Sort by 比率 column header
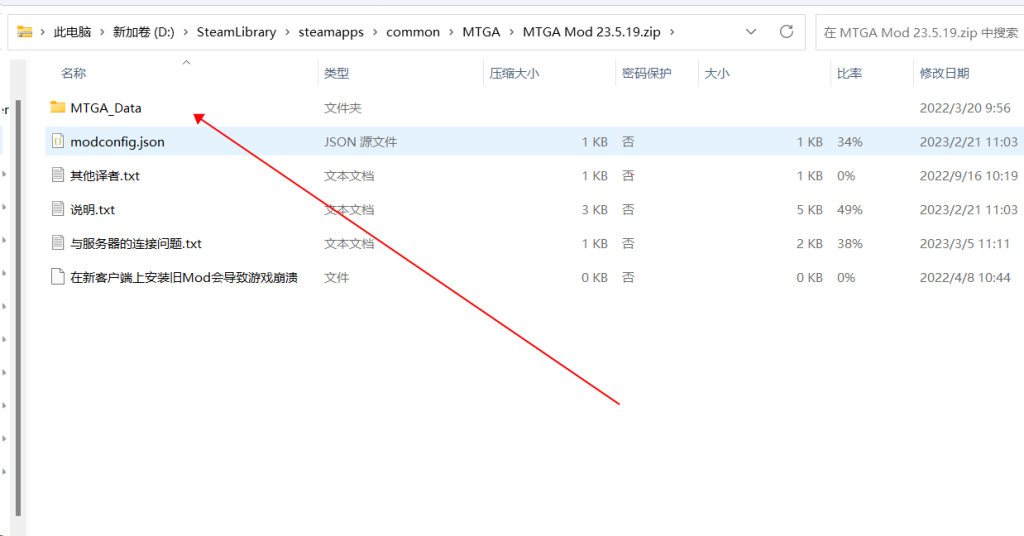 coord(849,73)
